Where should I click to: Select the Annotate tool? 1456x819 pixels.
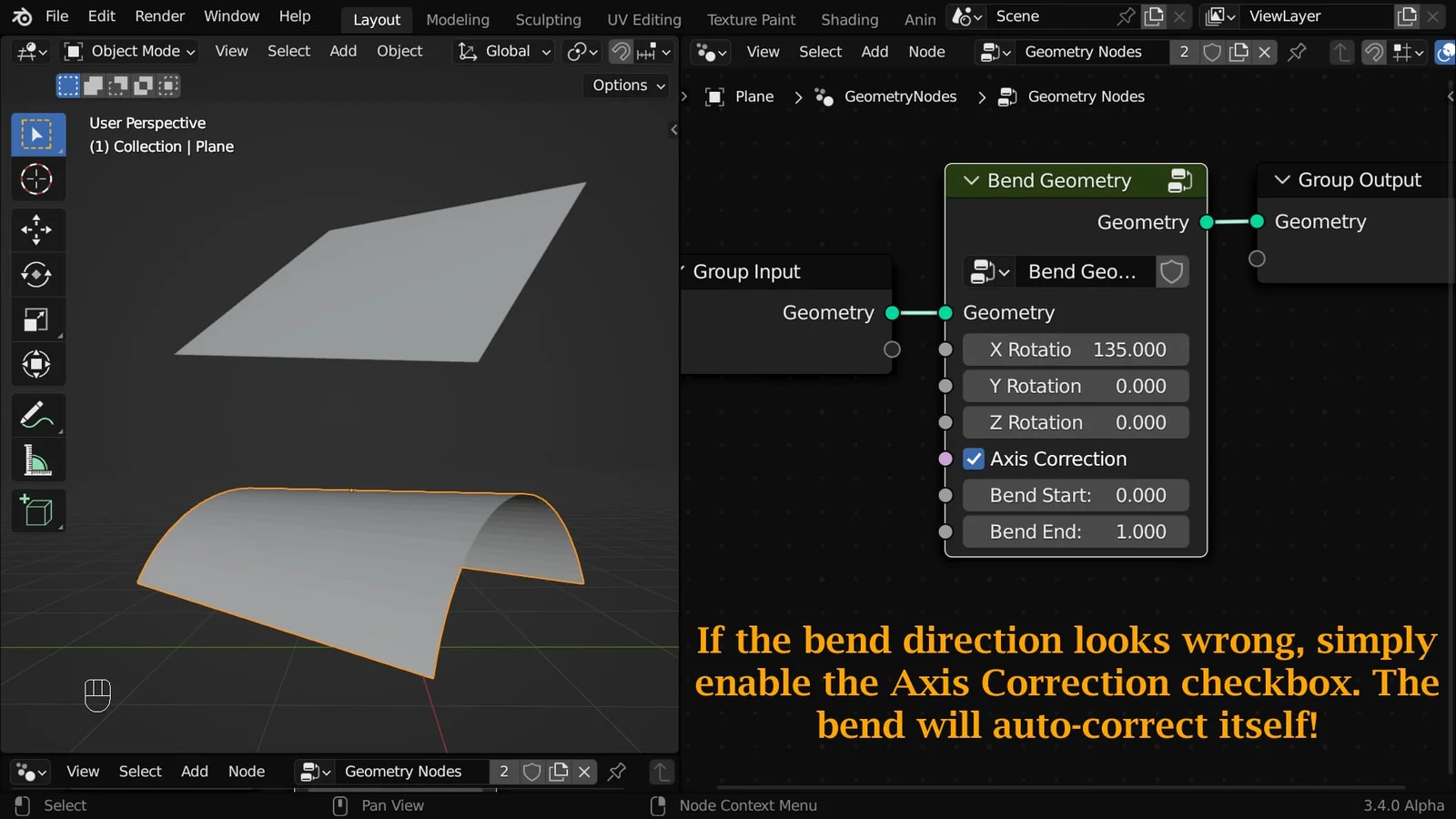point(37,415)
